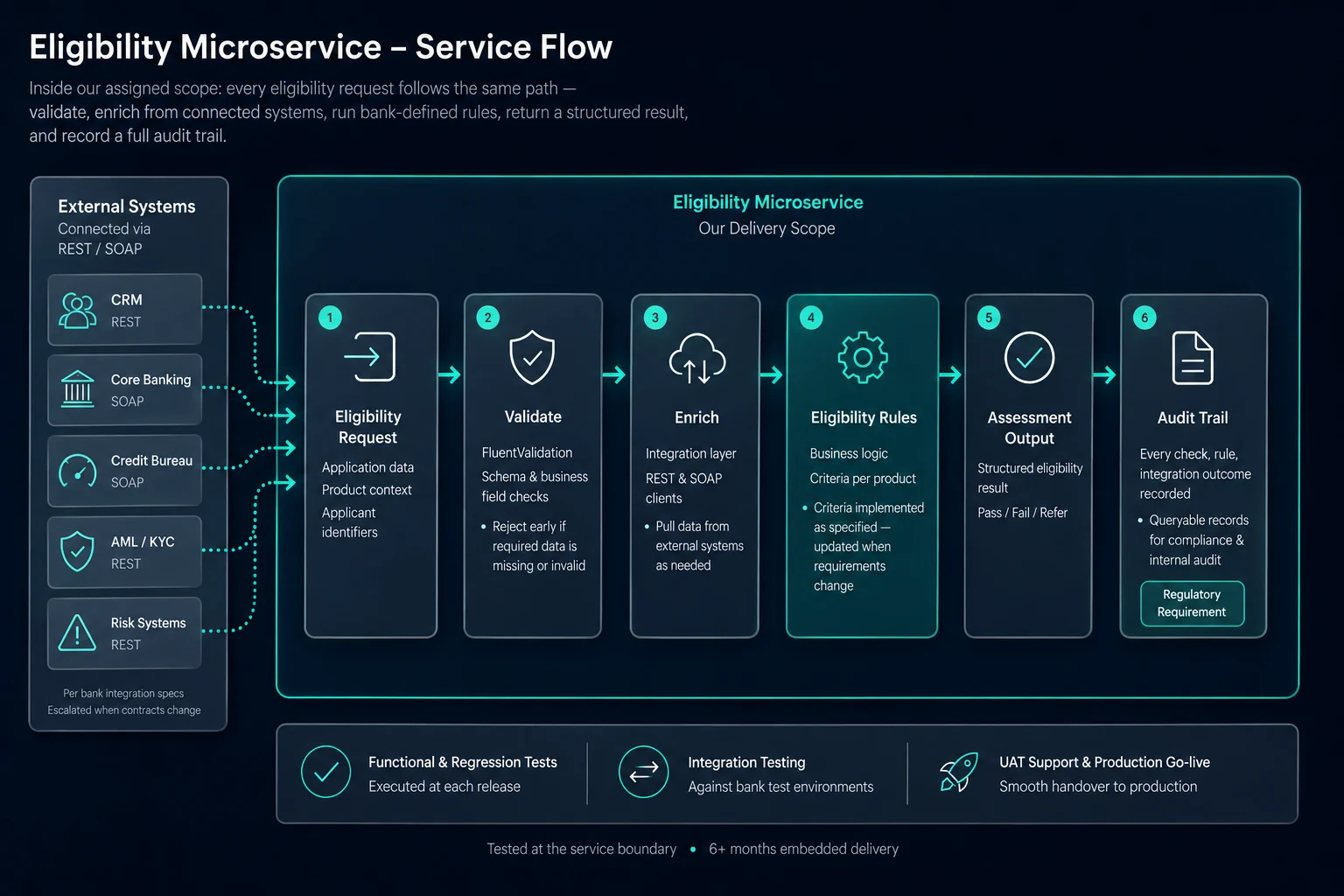The height and width of the screenshot is (896, 1344).
Task: Click the 'Audit Trail' step title
Action: [x=1193, y=418]
